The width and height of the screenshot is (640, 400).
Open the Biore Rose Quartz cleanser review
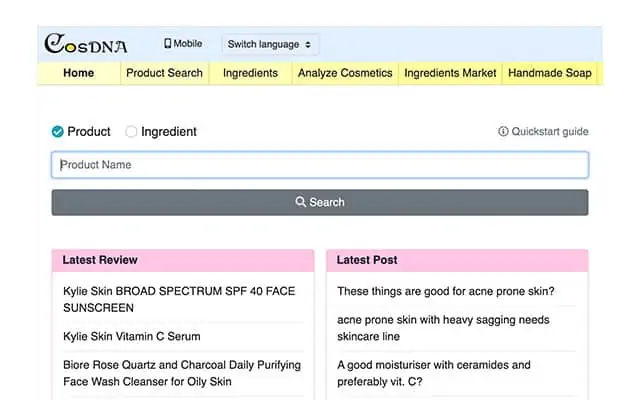182,373
